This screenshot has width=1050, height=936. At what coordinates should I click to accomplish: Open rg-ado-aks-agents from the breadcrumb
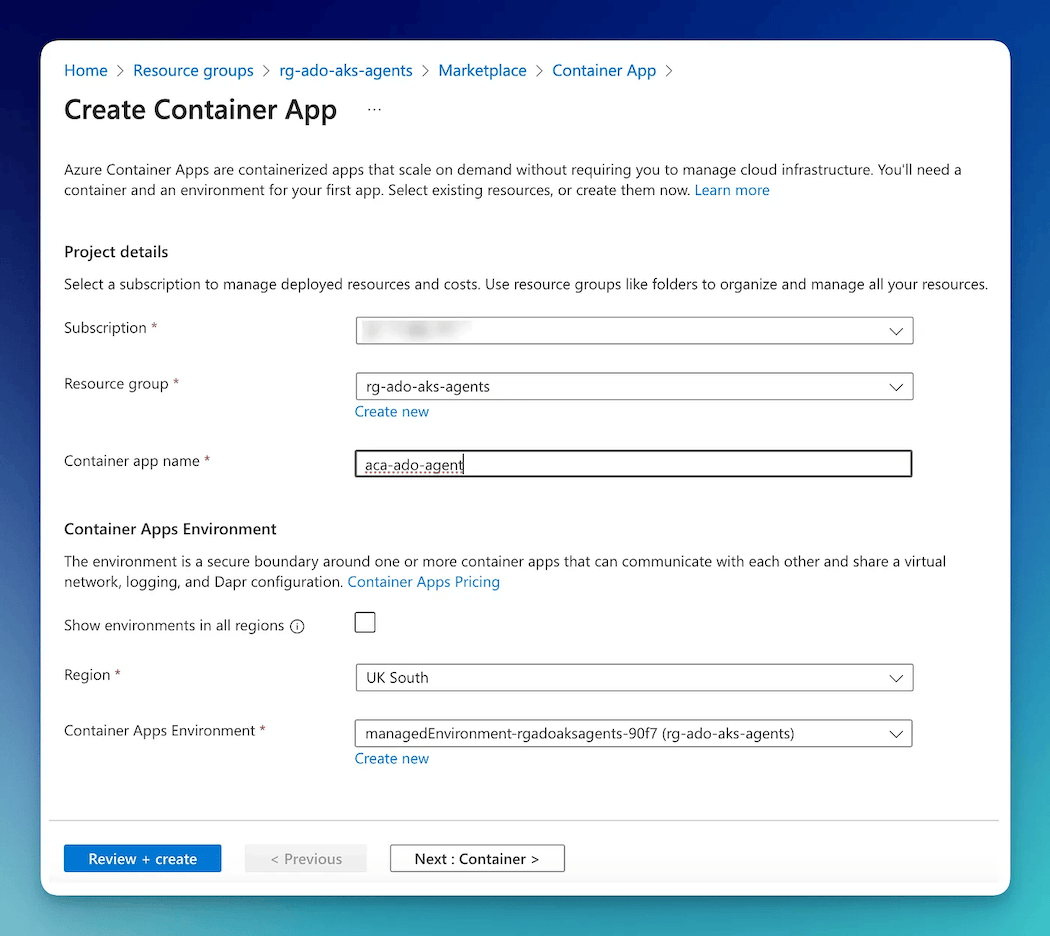pyautogui.click(x=346, y=70)
